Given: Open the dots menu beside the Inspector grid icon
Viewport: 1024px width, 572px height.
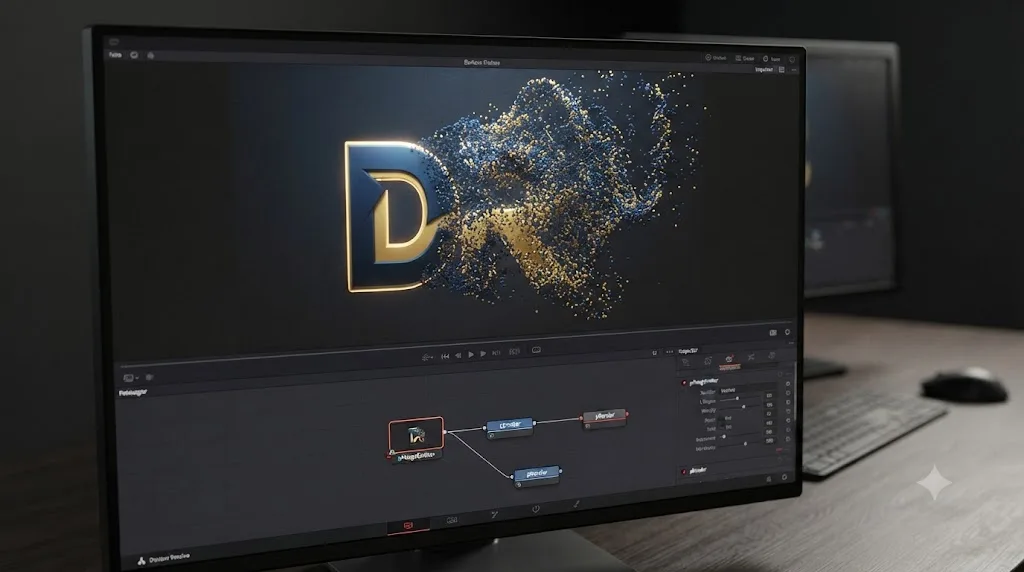Looking at the screenshot, I should tap(793, 70).
